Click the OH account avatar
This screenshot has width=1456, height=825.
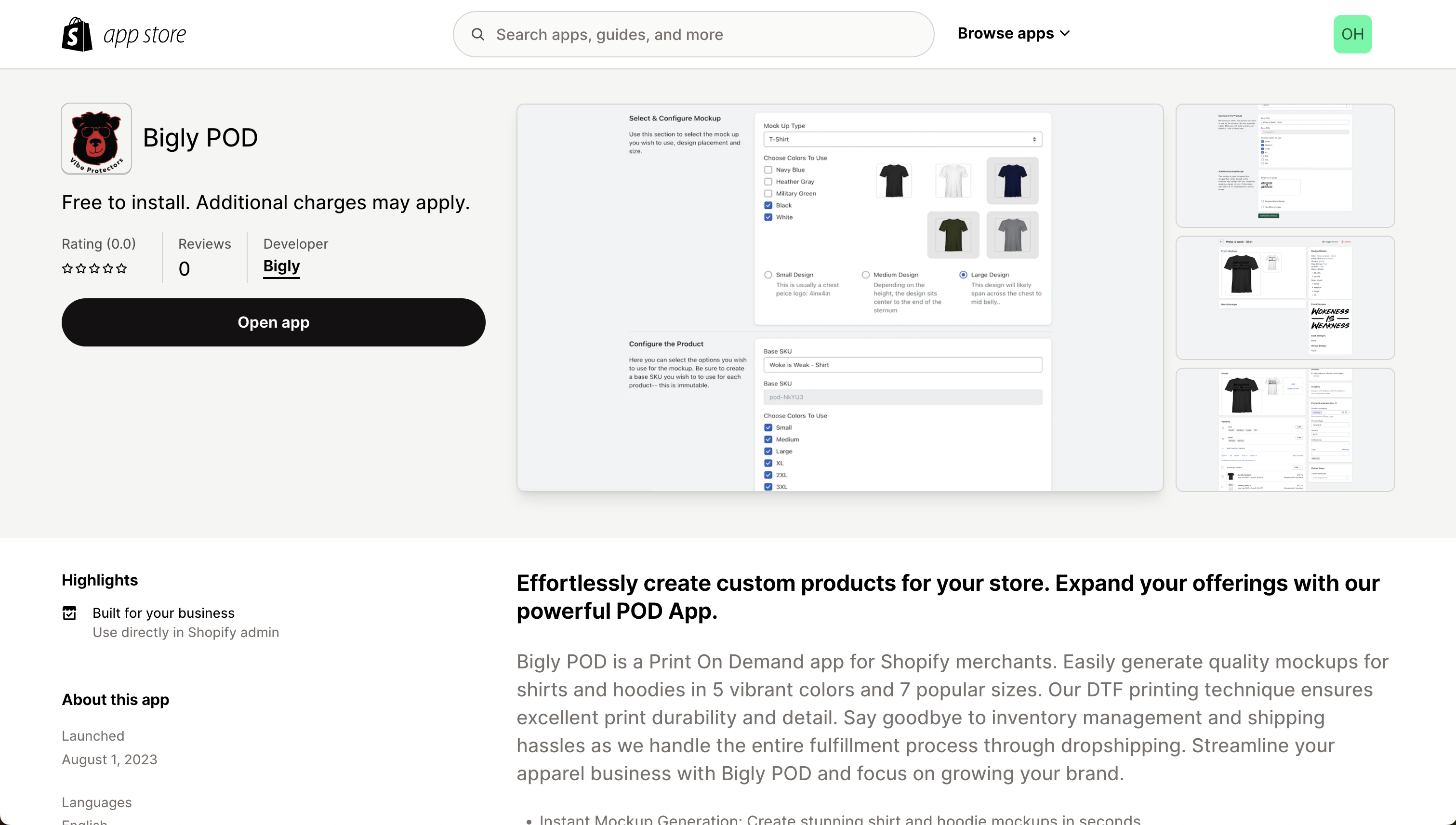point(1352,34)
